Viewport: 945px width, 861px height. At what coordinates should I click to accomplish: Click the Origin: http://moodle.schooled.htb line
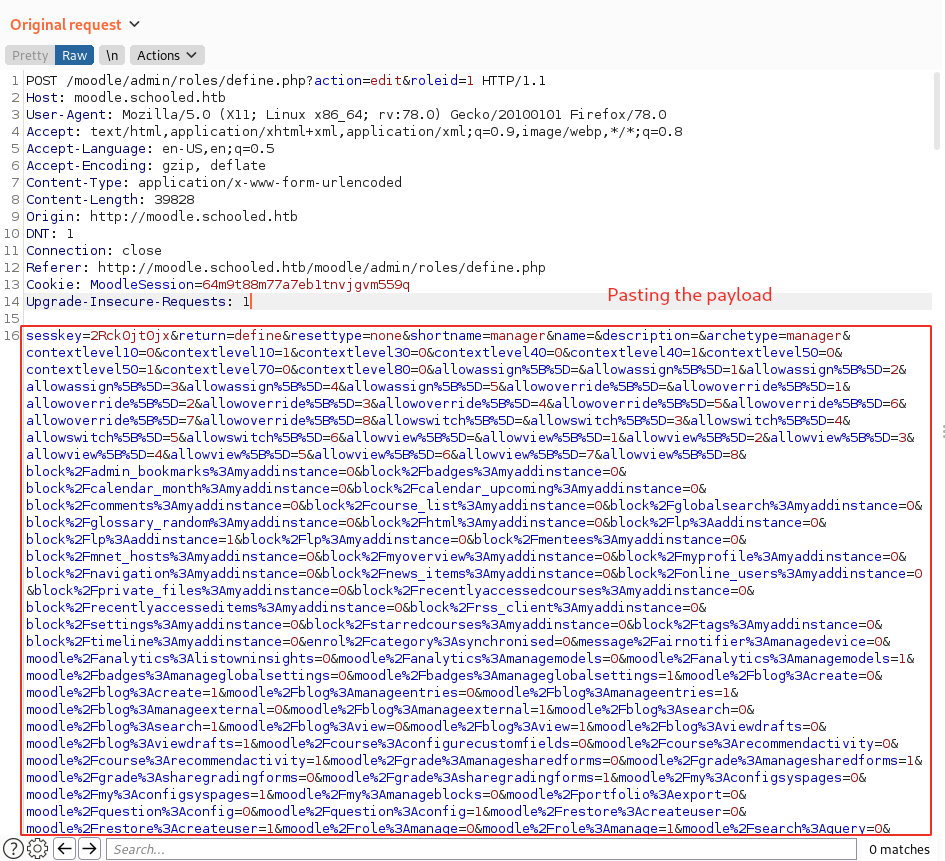(x=162, y=216)
